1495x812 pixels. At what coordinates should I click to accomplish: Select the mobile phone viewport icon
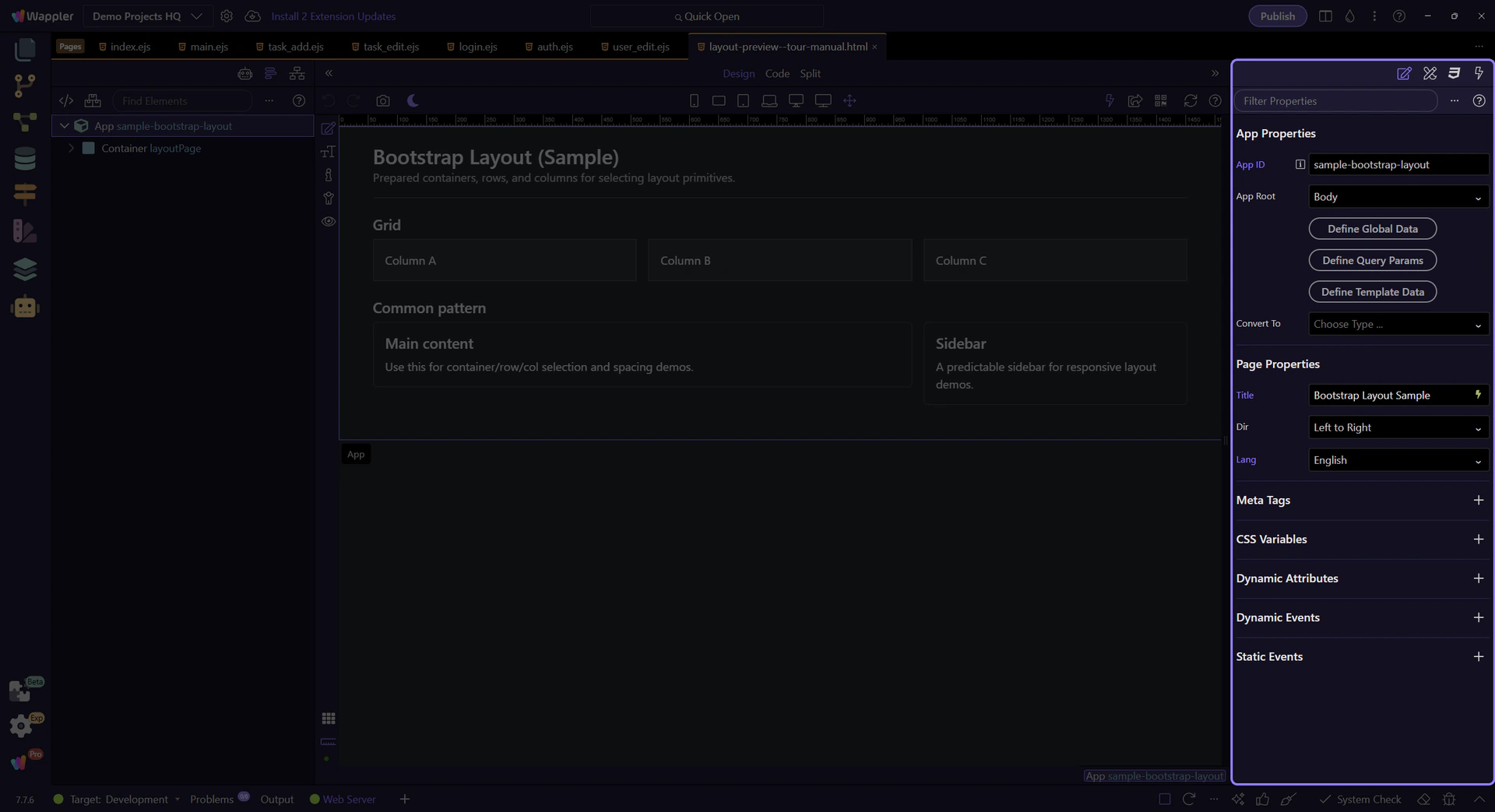(x=694, y=101)
